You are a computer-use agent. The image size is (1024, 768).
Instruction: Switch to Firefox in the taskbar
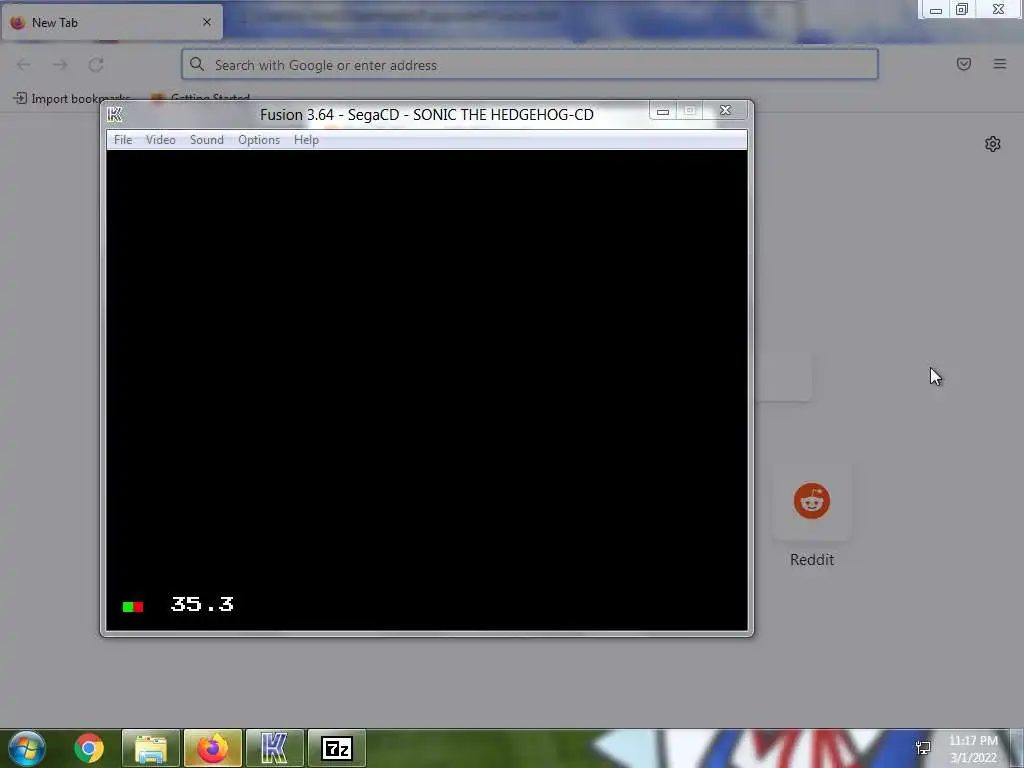click(212, 748)
